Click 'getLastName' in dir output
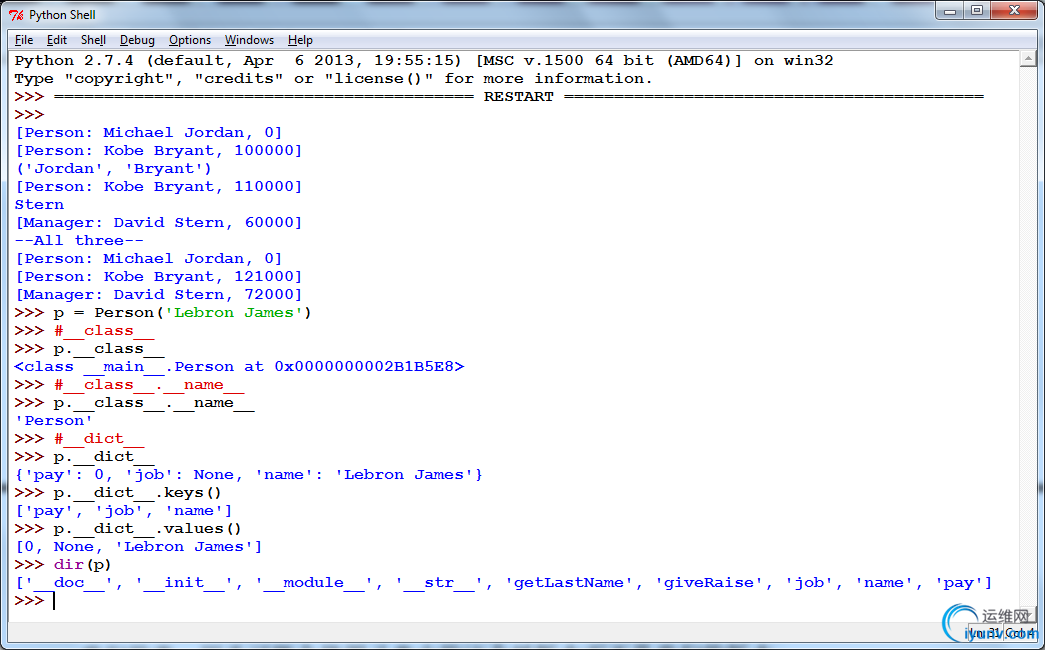1045x650 pixels. point(568,583)
